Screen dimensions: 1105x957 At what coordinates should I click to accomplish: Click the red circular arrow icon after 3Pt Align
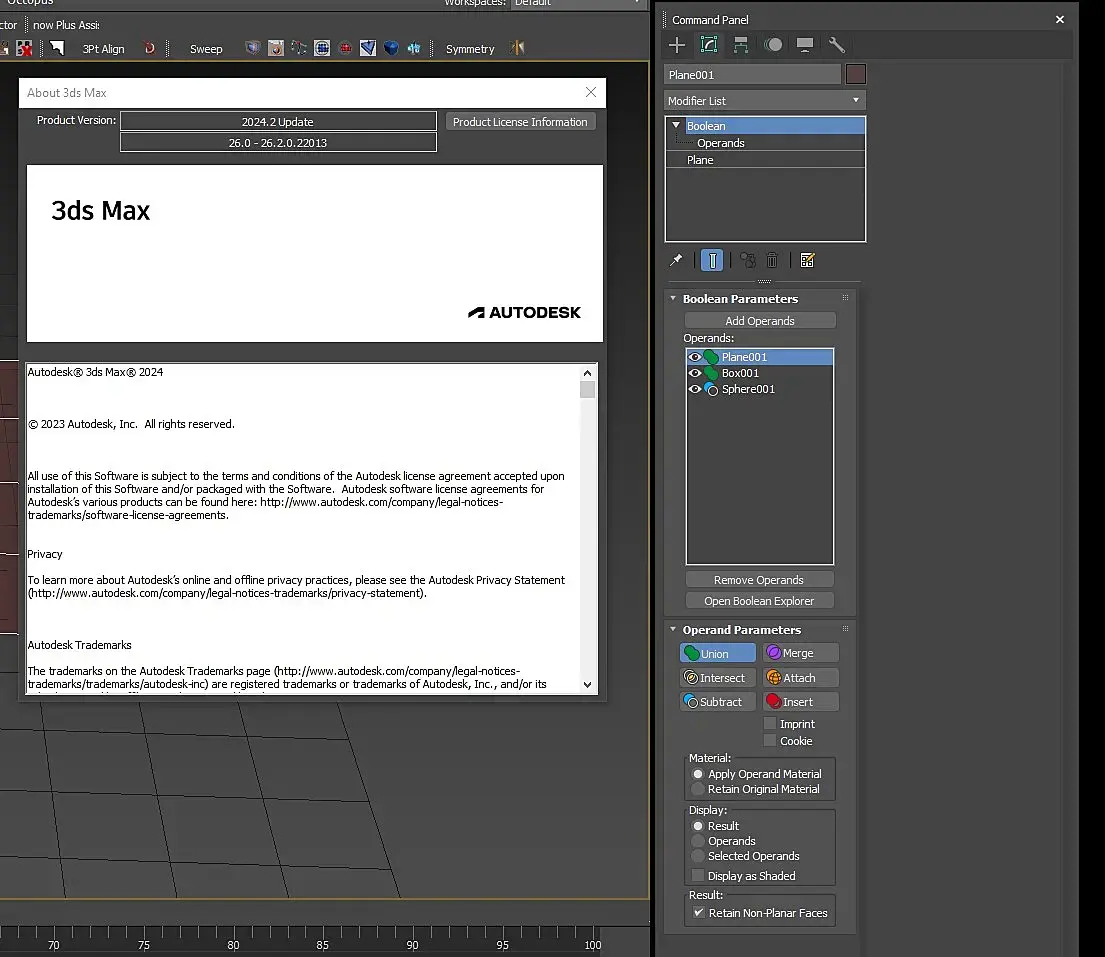coord(149,49)
